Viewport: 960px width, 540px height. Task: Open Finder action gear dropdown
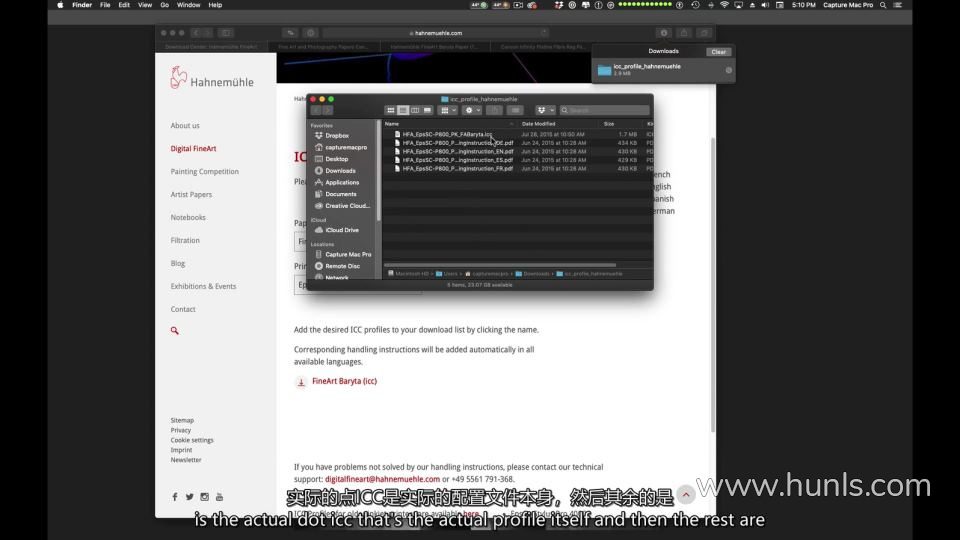pos(472,110)
